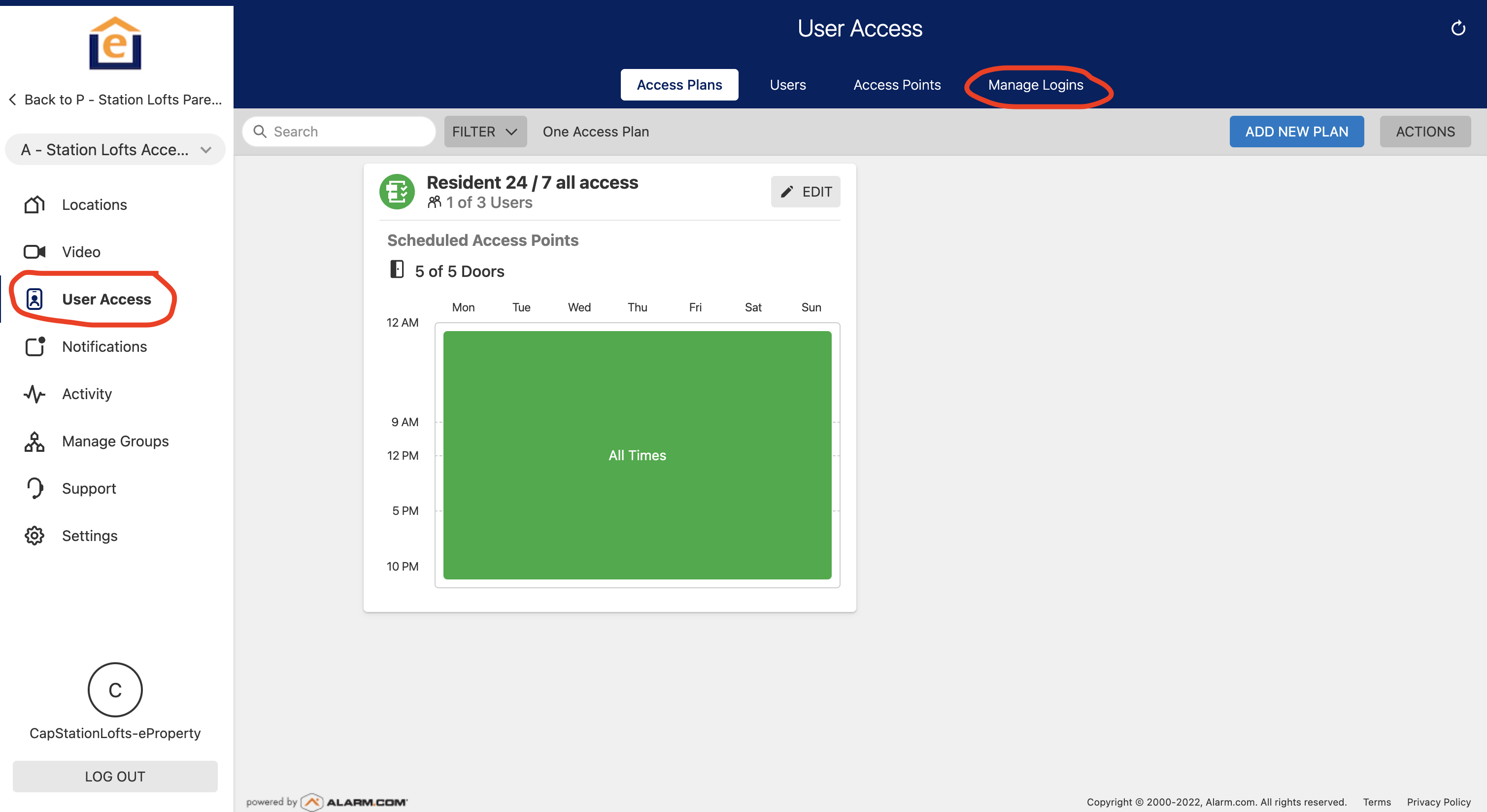The width and height of the screenshot is (1487, 812).
Task: Open Activity pulse icon
Action: coord(34,394)
